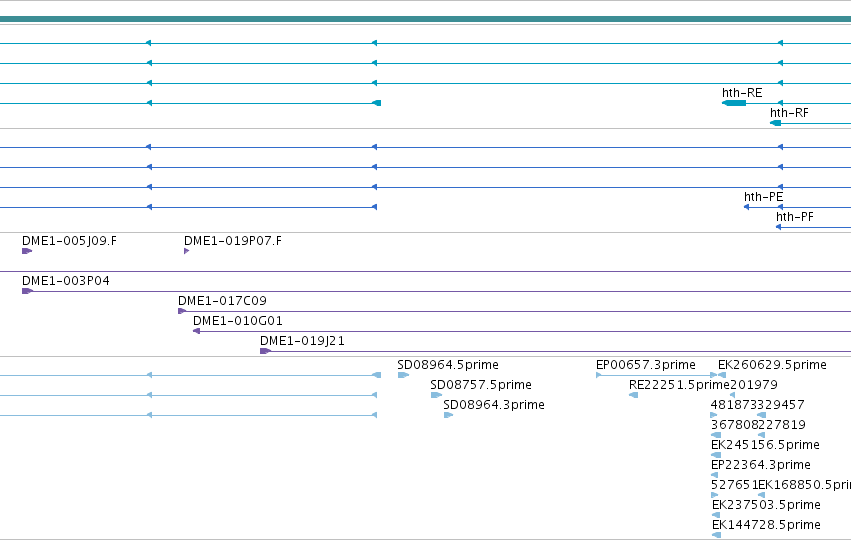Select the SD08757.5prime EST glyph

pos(436,395)
